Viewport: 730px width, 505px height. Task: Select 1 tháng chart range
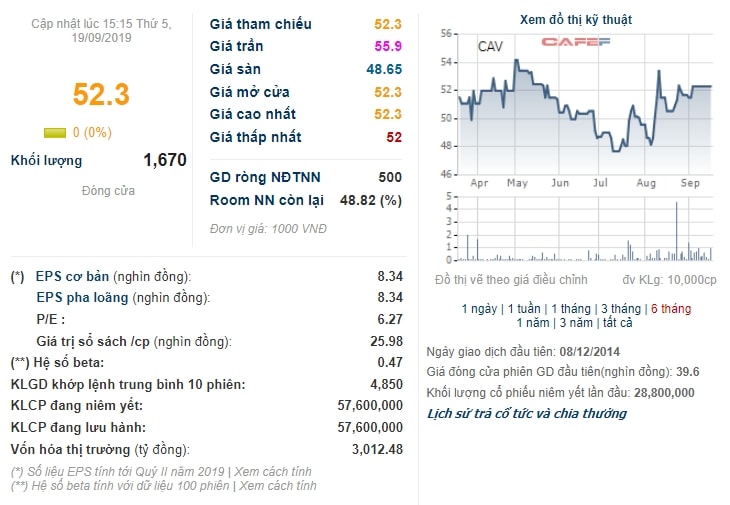click(571, 309)
